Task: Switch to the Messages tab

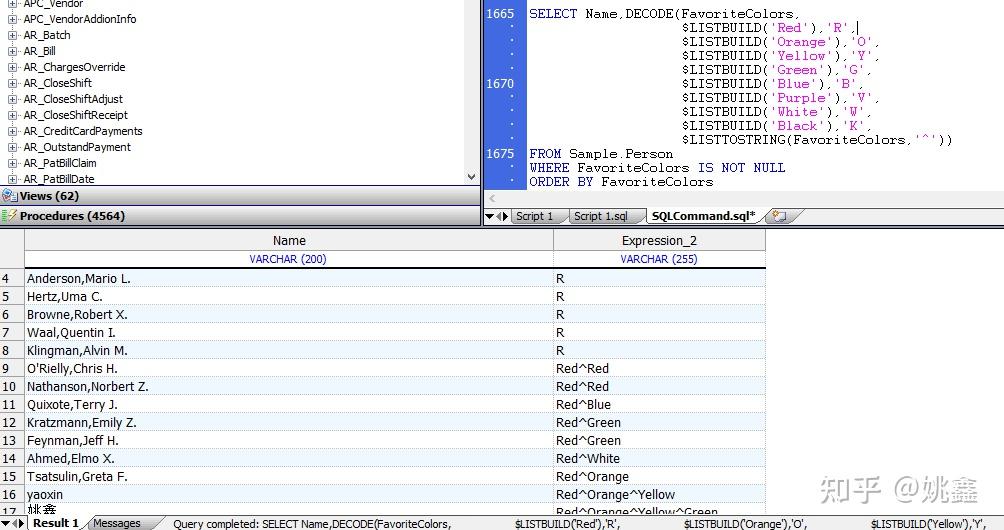Action: [117, 523]
